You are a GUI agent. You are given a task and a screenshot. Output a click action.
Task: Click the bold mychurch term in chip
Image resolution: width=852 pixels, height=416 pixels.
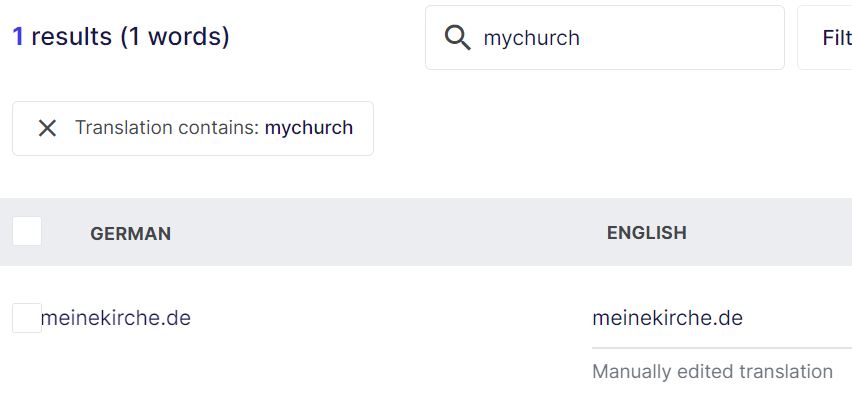(308, 128)
